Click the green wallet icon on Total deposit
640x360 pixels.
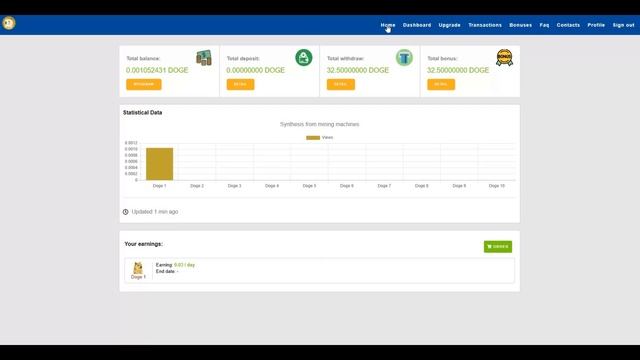pos(304,58)
